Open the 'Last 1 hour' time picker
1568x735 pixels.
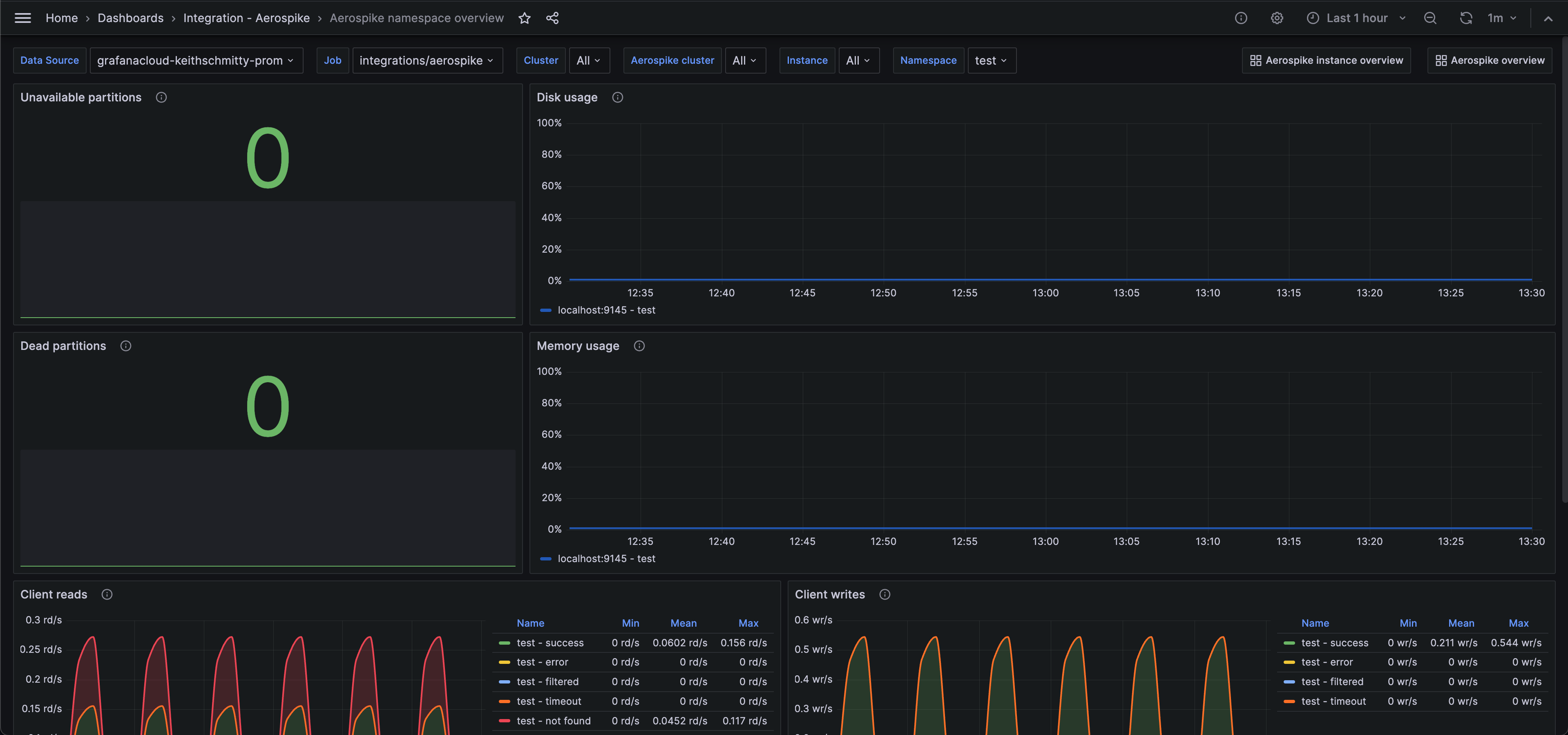tap(1356, 18)
